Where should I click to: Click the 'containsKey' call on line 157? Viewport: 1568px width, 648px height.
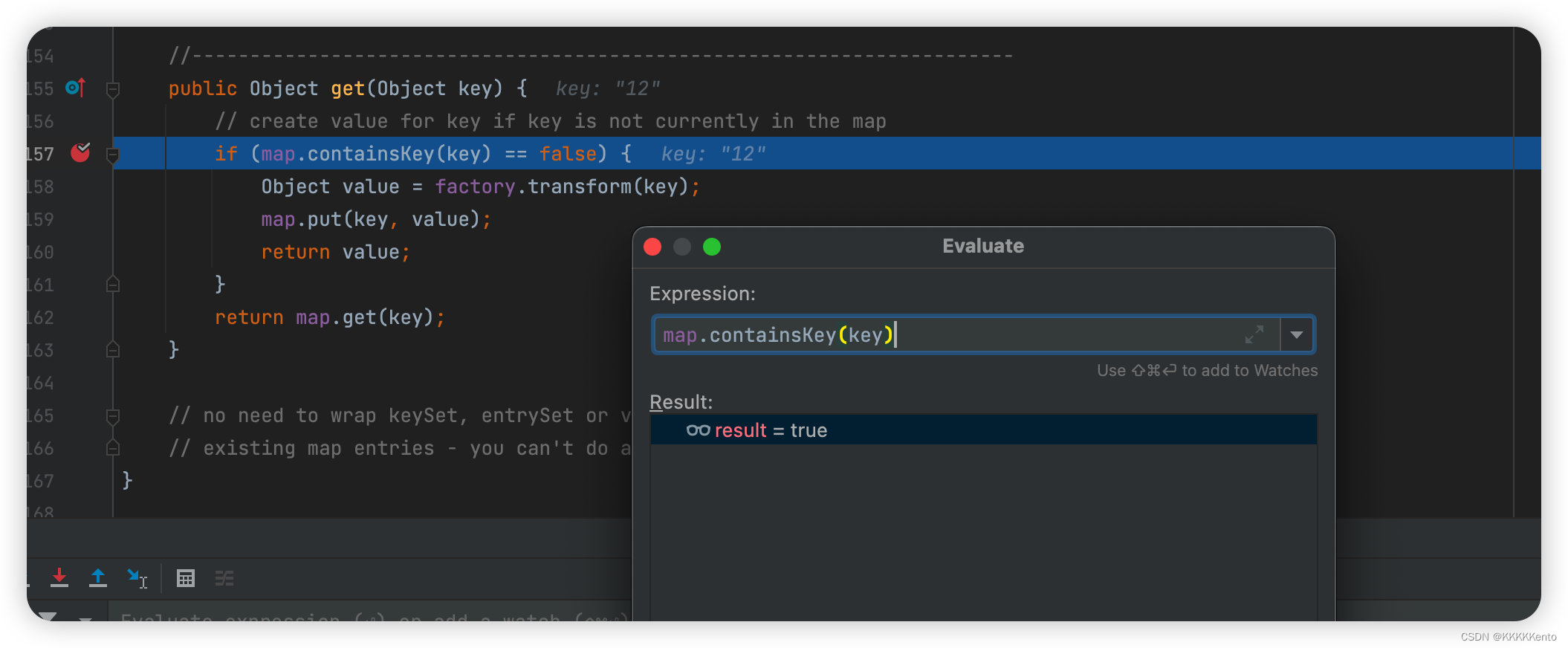point(371,154)
